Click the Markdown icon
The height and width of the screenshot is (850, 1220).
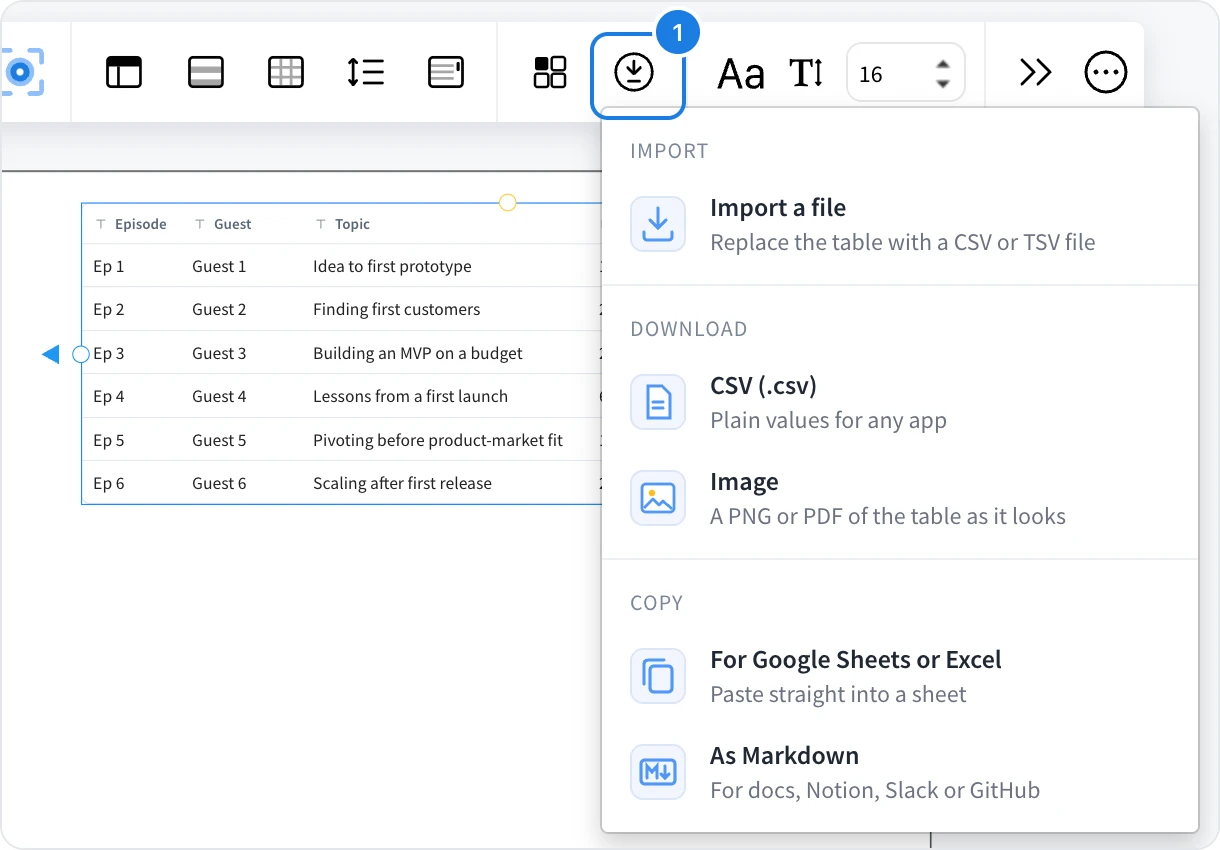pyautogui.click(x=658, y=772)
